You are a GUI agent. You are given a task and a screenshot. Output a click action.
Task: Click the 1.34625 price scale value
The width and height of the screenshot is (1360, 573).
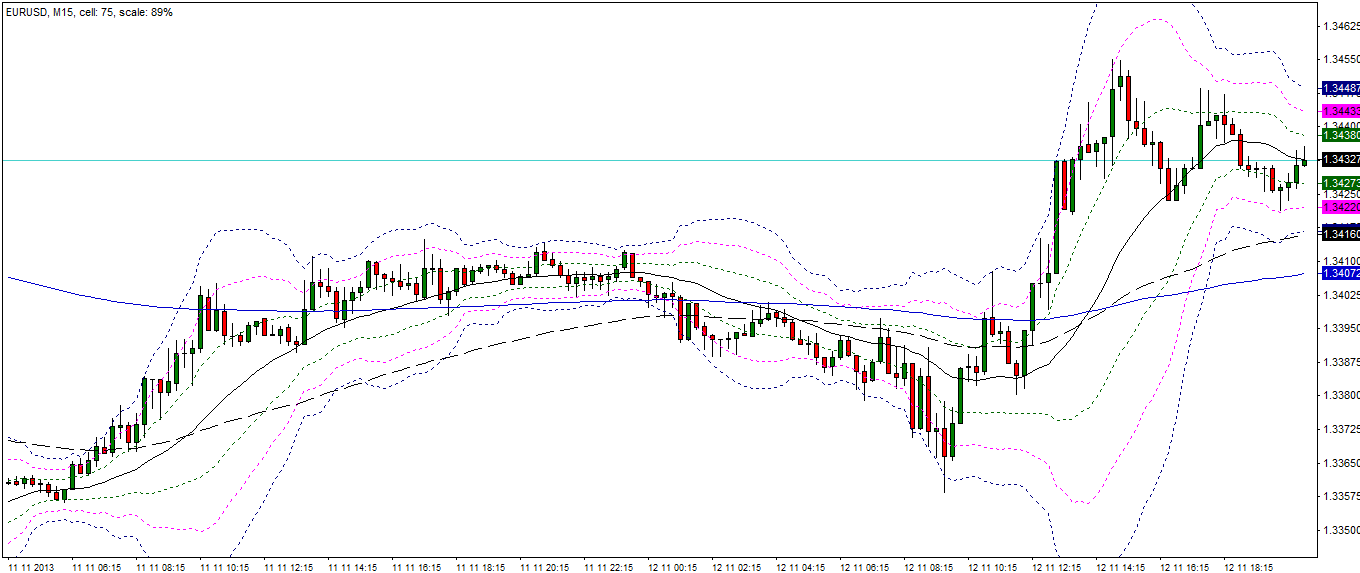tap(1341, 26)
